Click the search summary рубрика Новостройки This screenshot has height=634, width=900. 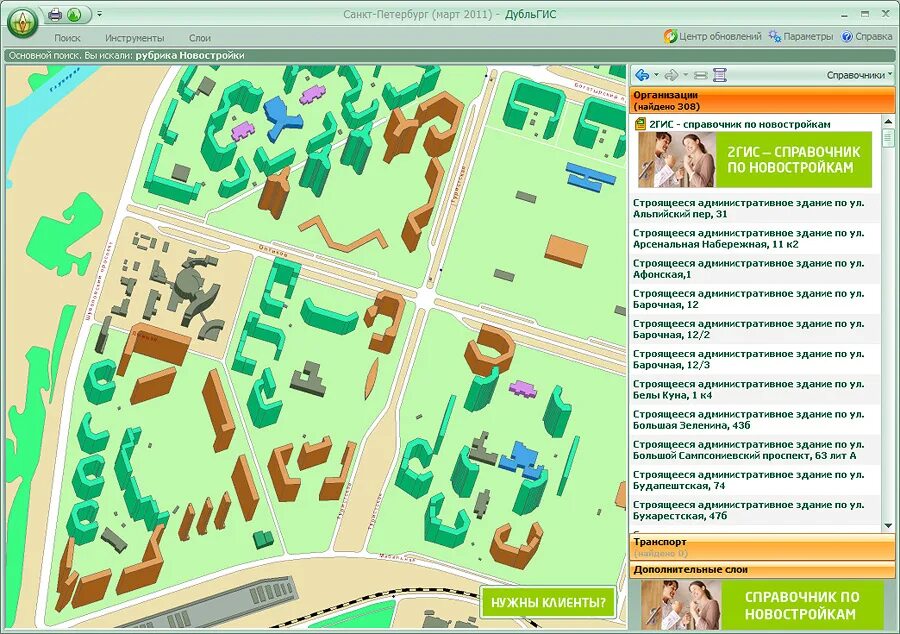190,56
